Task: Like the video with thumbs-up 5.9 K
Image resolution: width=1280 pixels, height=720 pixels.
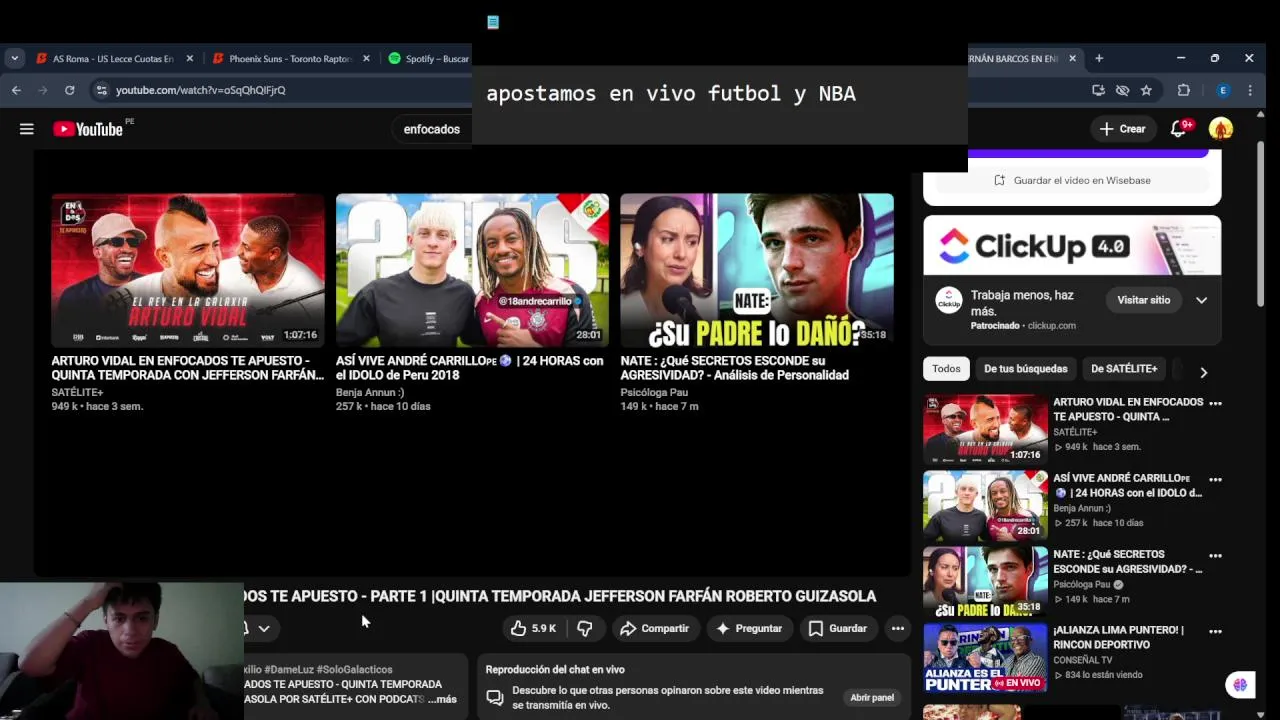Action: click(533, 628)
